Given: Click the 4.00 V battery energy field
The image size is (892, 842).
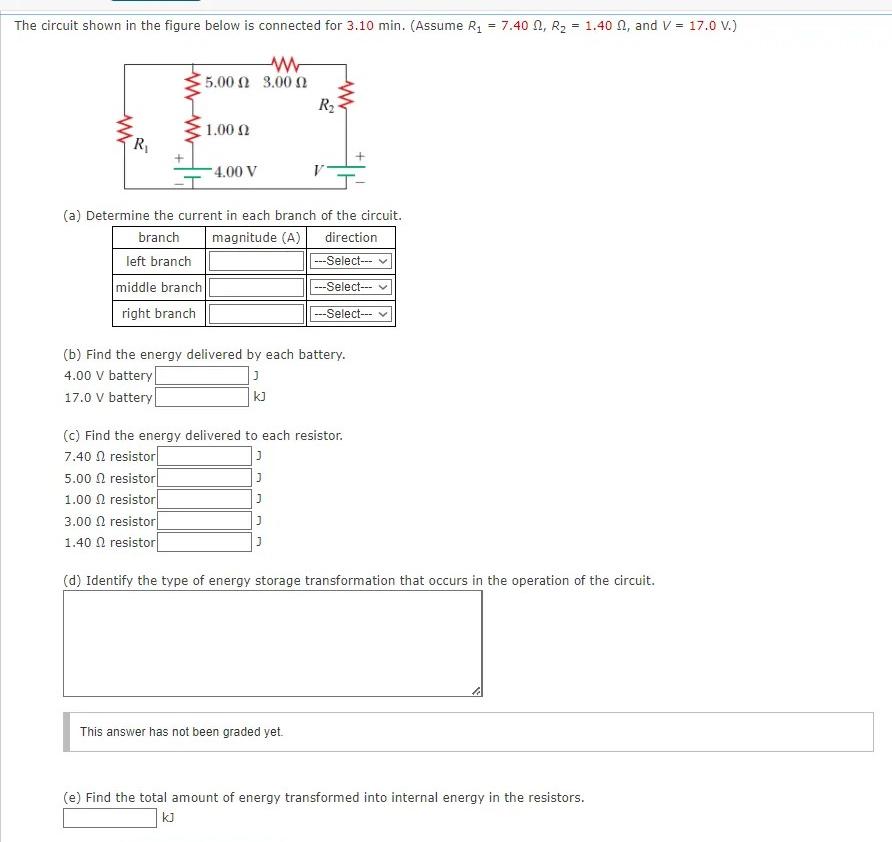Looking at the screenshot, I should [x=202, y=375].
